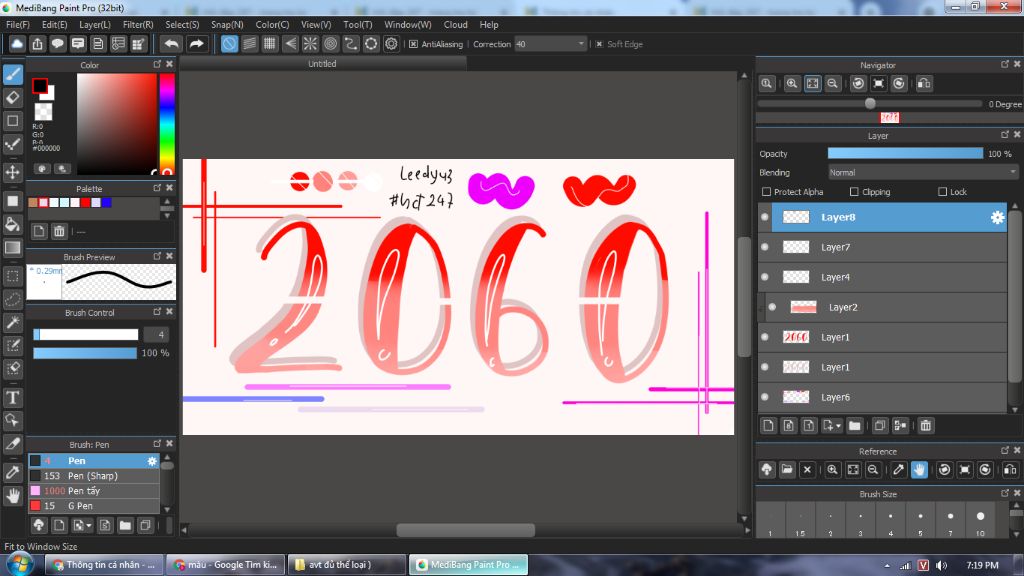Hide Layer8 visibility dot

coord(765,217)
